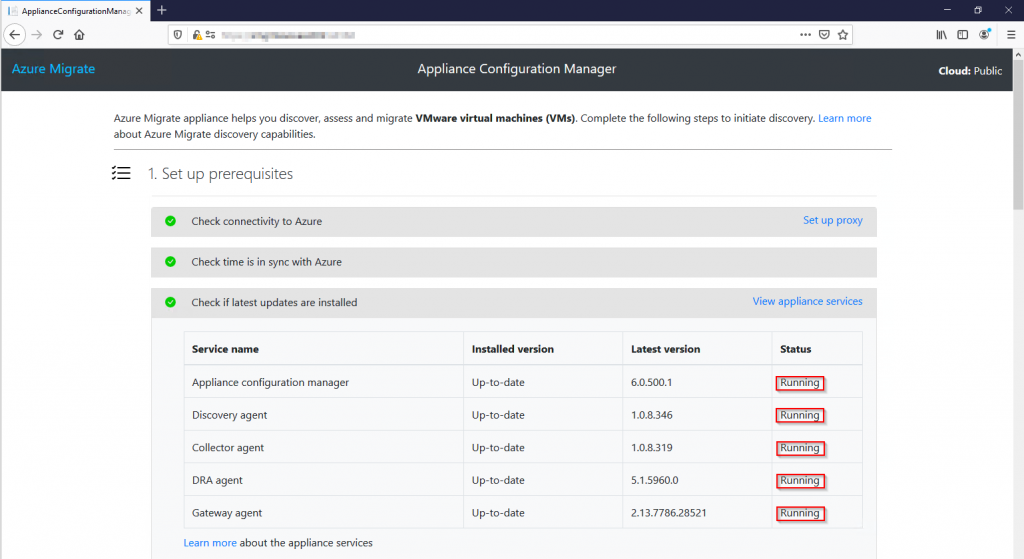Toggle the browser sidebar icon
1024x559 pixels.
(x=963, y=35)
